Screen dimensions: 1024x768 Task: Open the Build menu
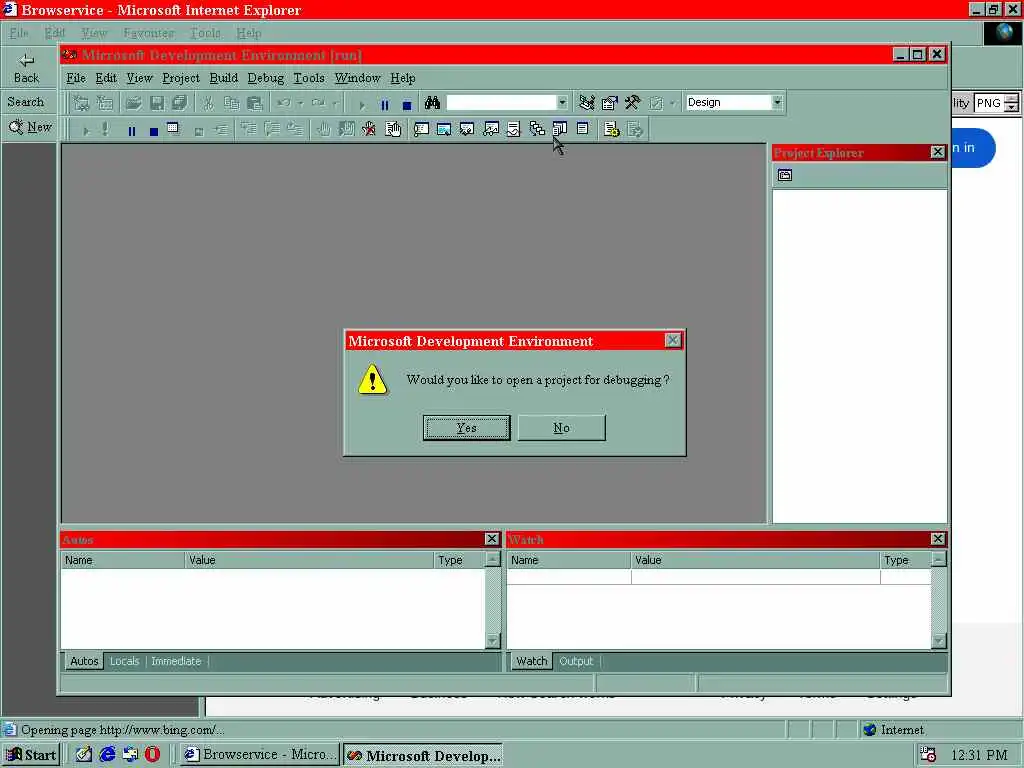(x=223, y=78)
